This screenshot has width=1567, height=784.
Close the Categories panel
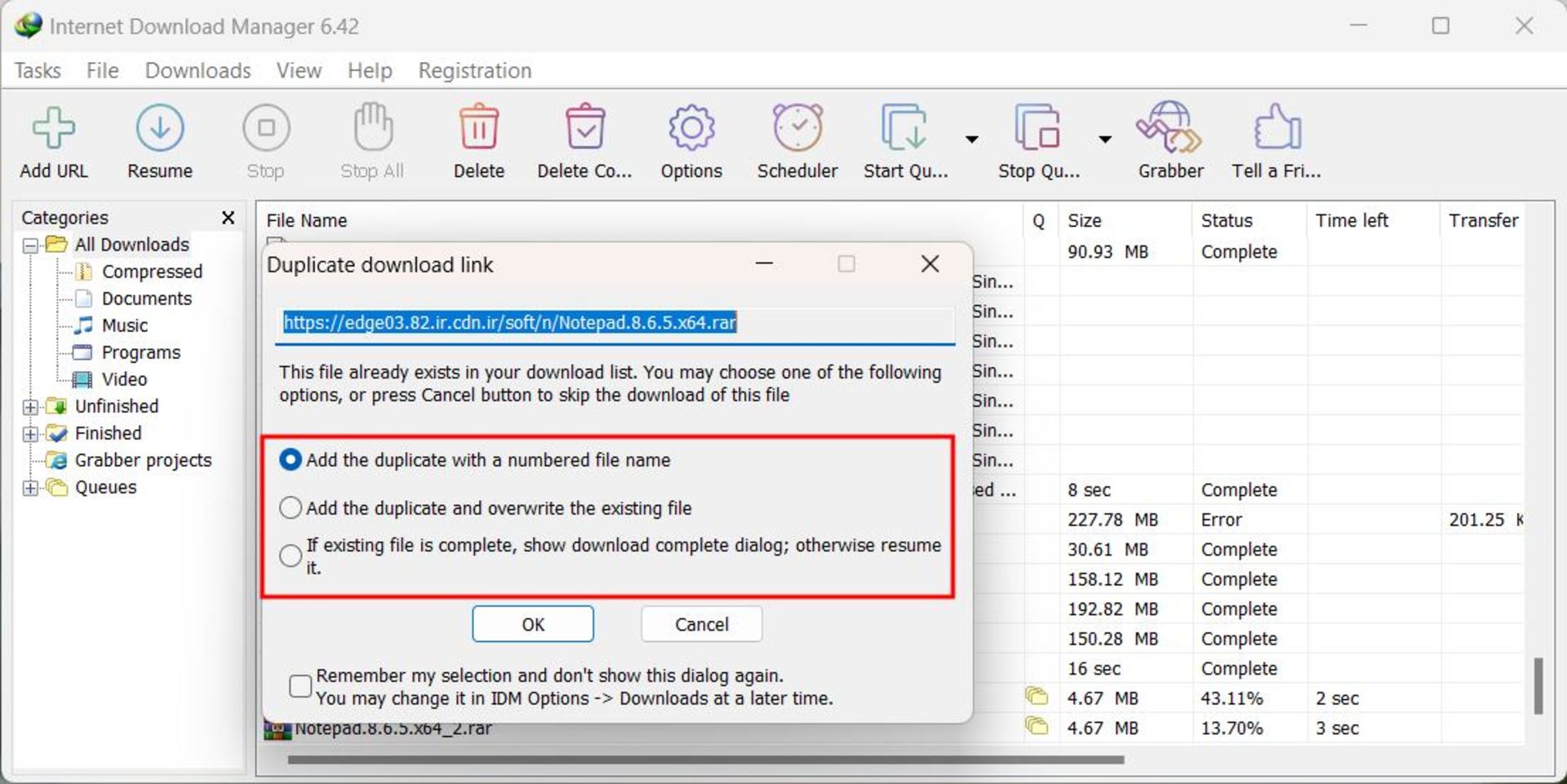click(x=229, y=218)
